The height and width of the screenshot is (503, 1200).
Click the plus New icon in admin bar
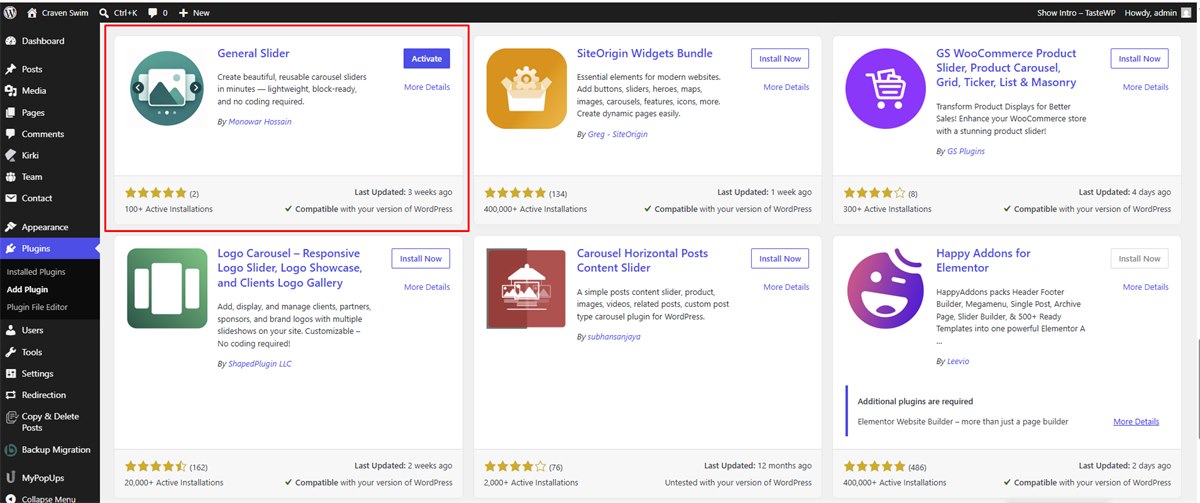184,12
